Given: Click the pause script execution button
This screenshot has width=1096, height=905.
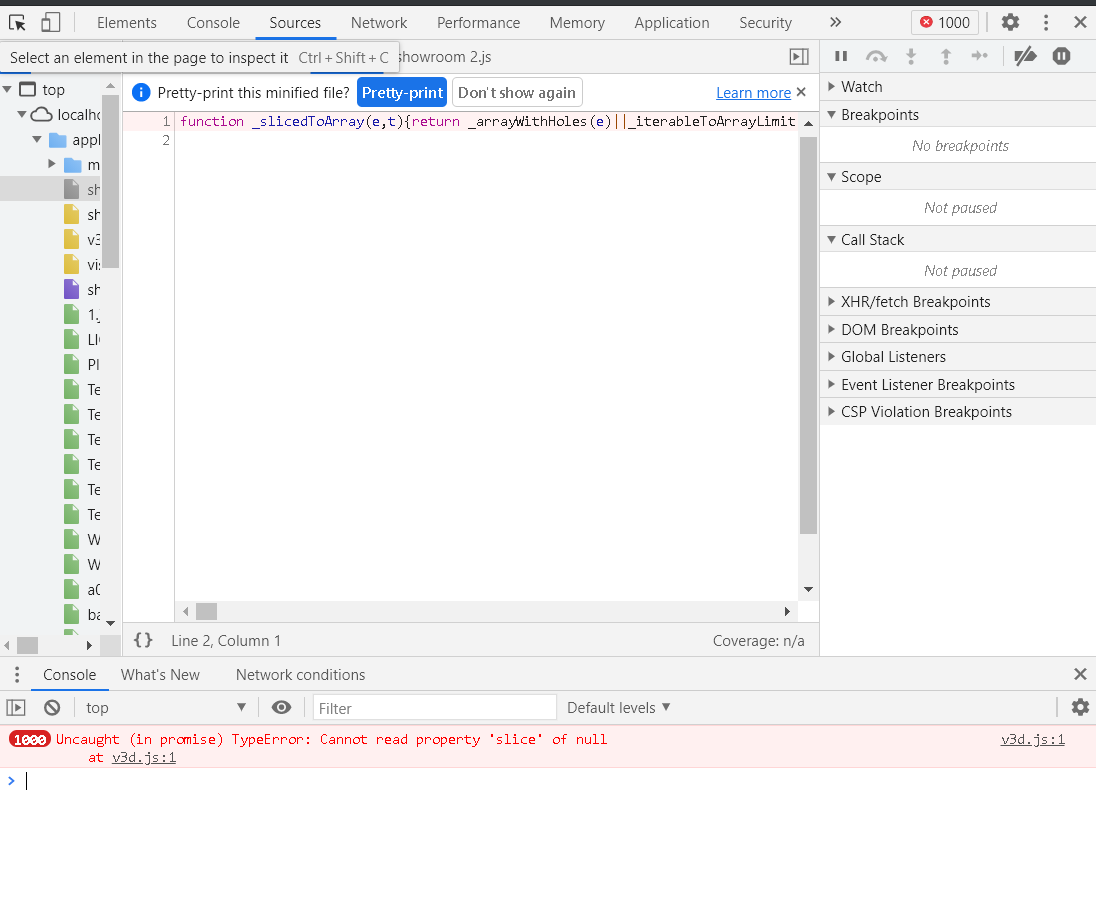Looking at the screenshot, I should click(x=841, y=57).
